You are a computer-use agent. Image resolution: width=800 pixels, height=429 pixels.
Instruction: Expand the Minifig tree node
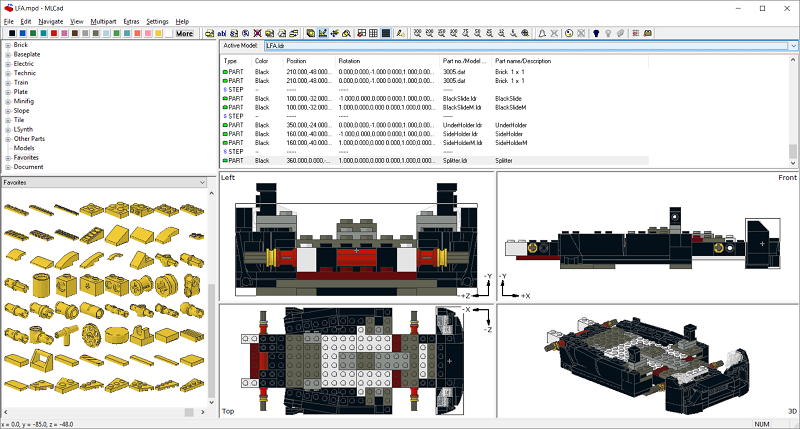[x=8, y=102]
